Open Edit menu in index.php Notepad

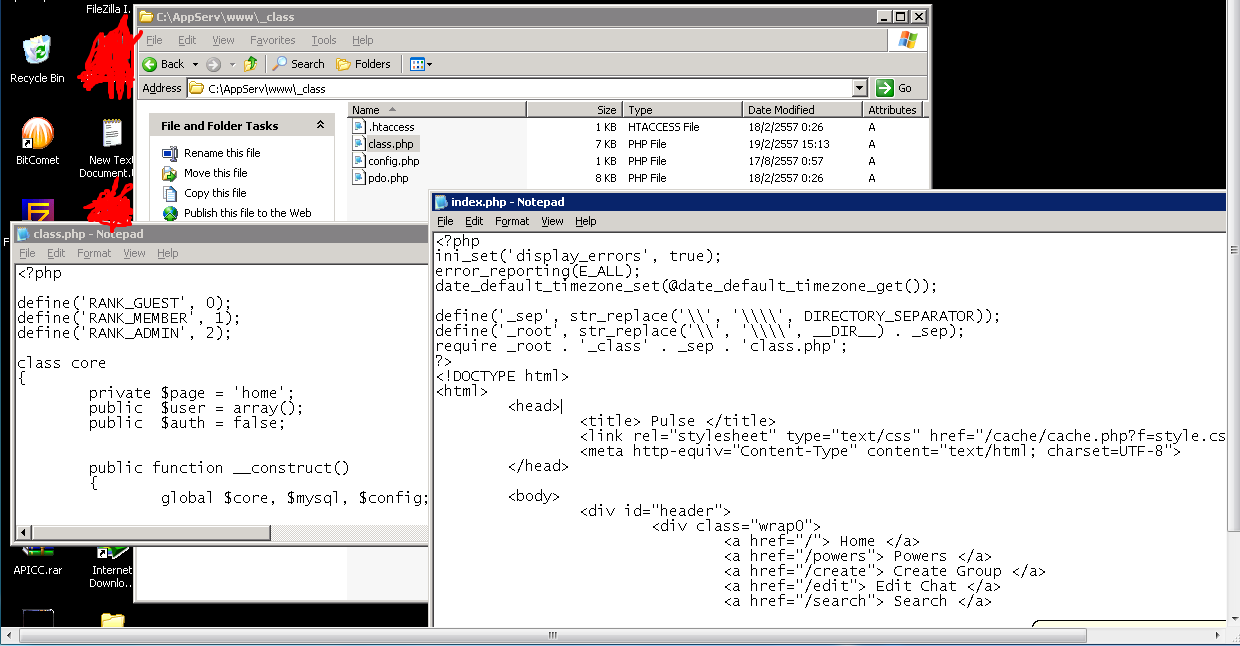(474, 221)
